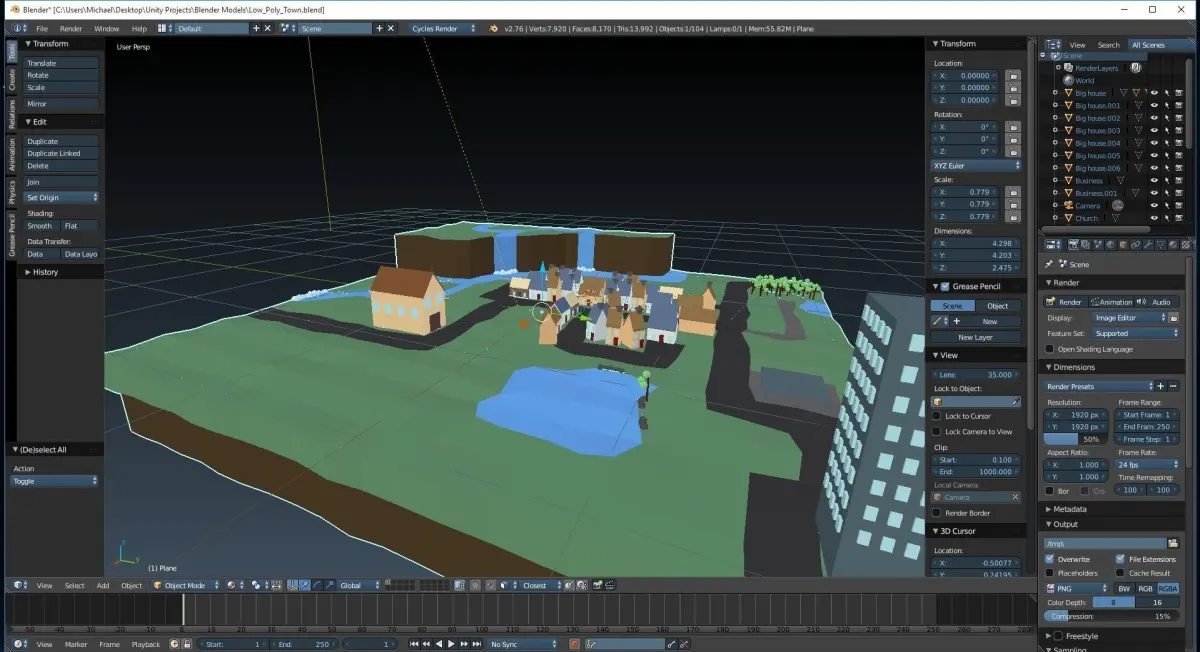Select the Camera object in outliner
This screenshot has height=652, width=1200.
(x=1087, y=205)
